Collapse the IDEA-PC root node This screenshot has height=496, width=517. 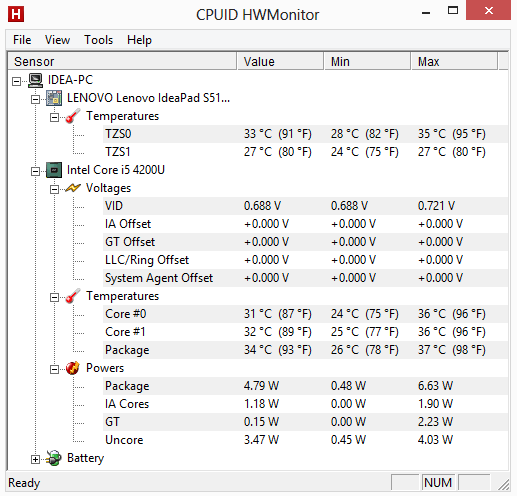[x=16, y=81]
